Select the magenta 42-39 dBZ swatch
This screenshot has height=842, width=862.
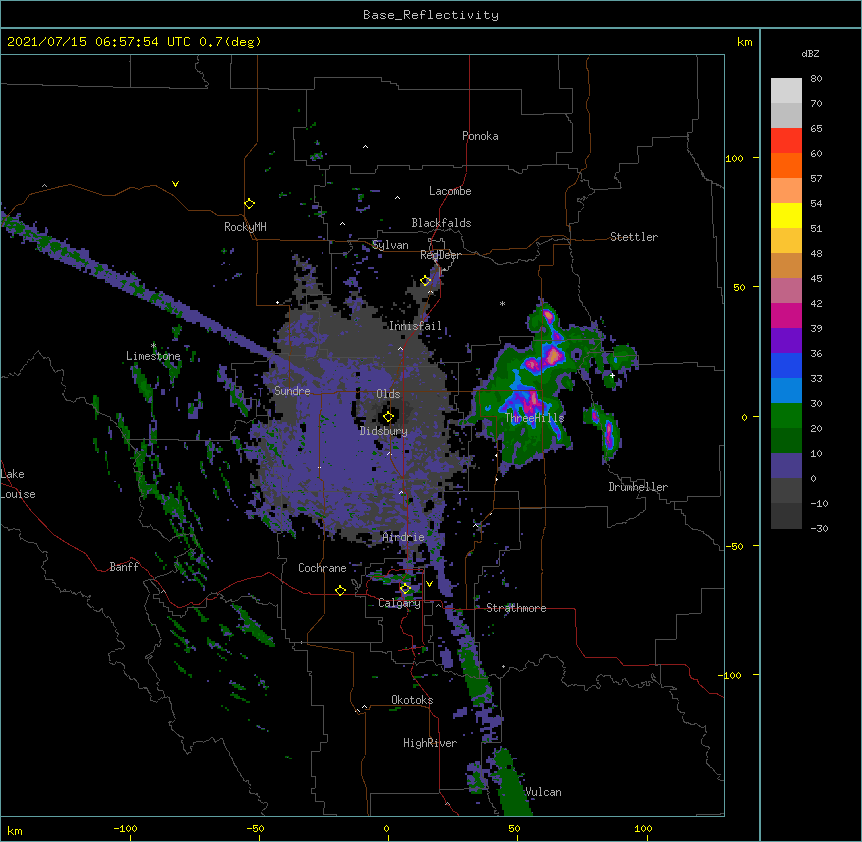coord(786,315)
